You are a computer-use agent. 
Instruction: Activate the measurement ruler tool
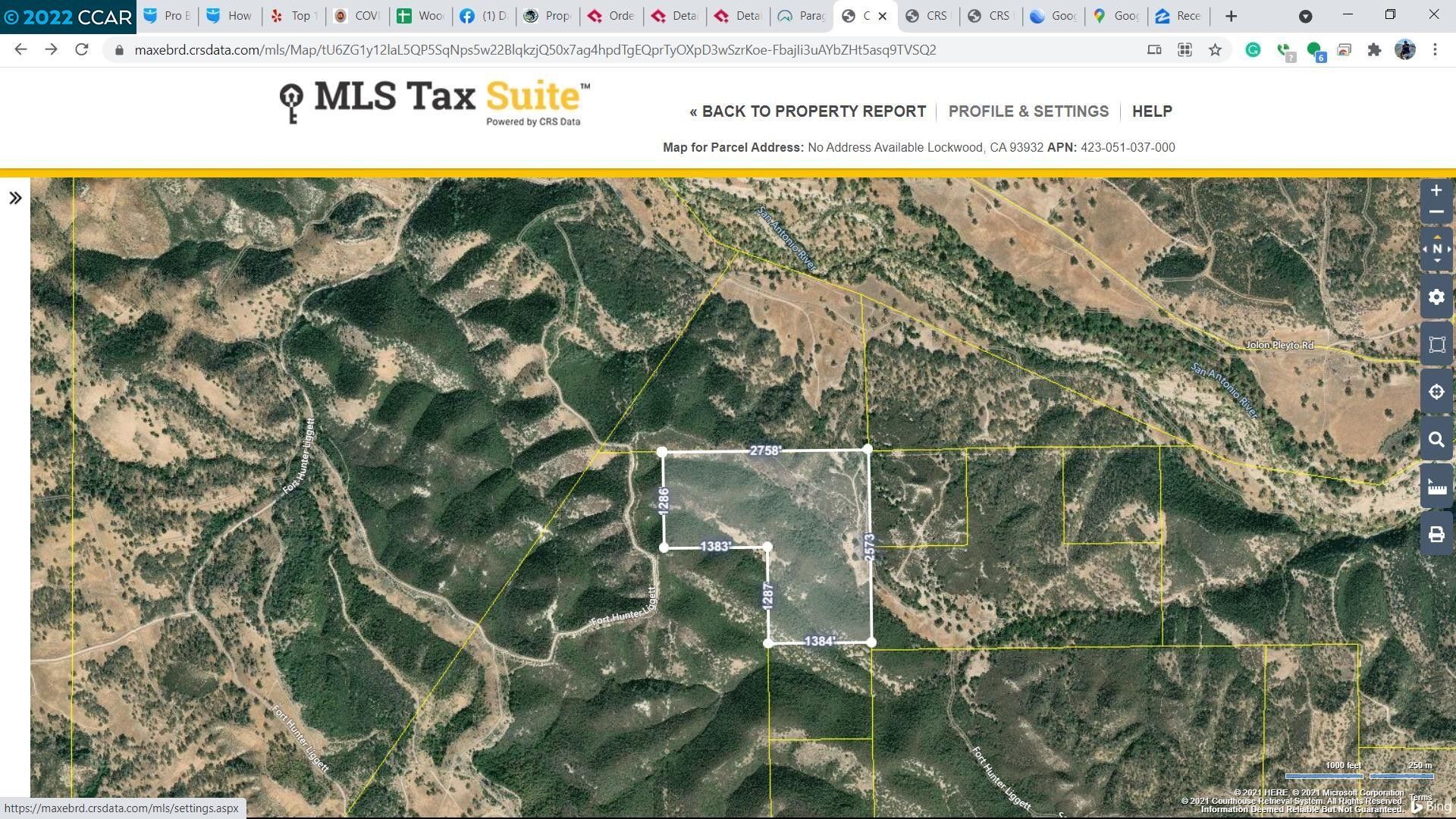pos(1436,486)
